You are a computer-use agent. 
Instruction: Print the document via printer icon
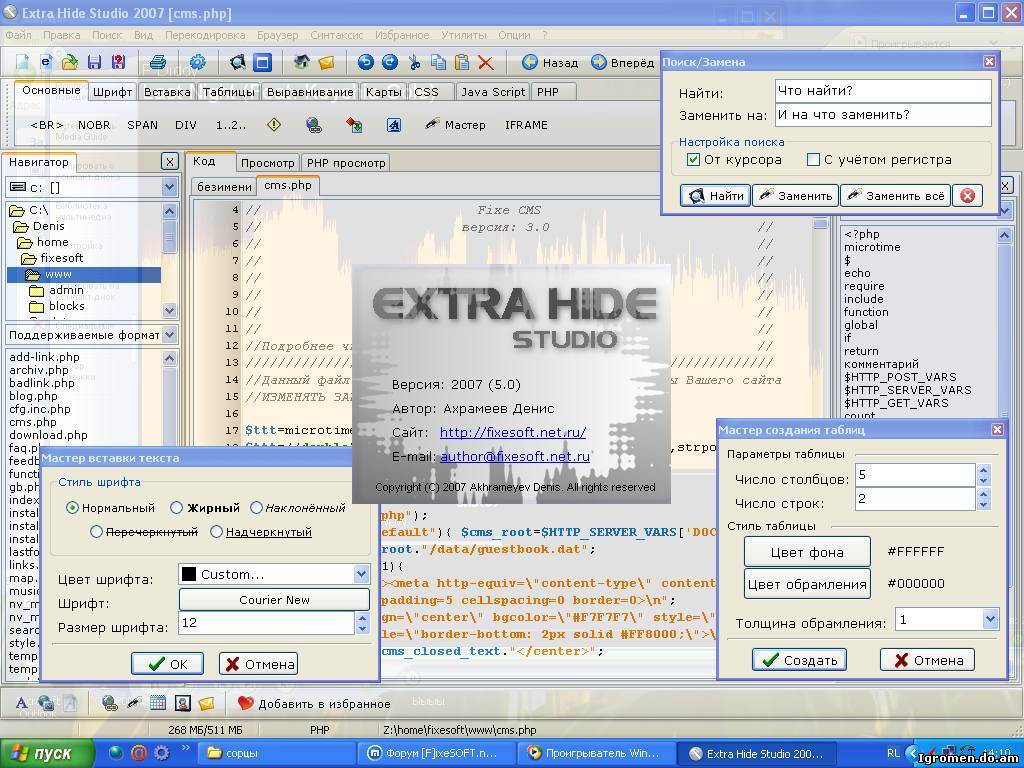[x=157, y=63]
